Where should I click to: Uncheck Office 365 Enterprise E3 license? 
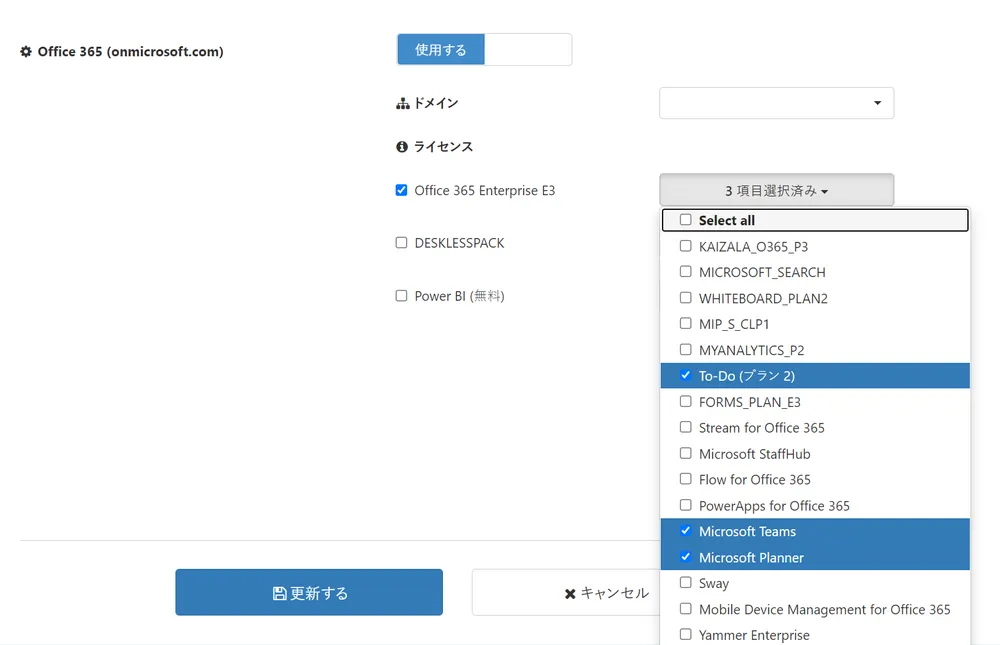pyautogui.click(x=402, y=190)
